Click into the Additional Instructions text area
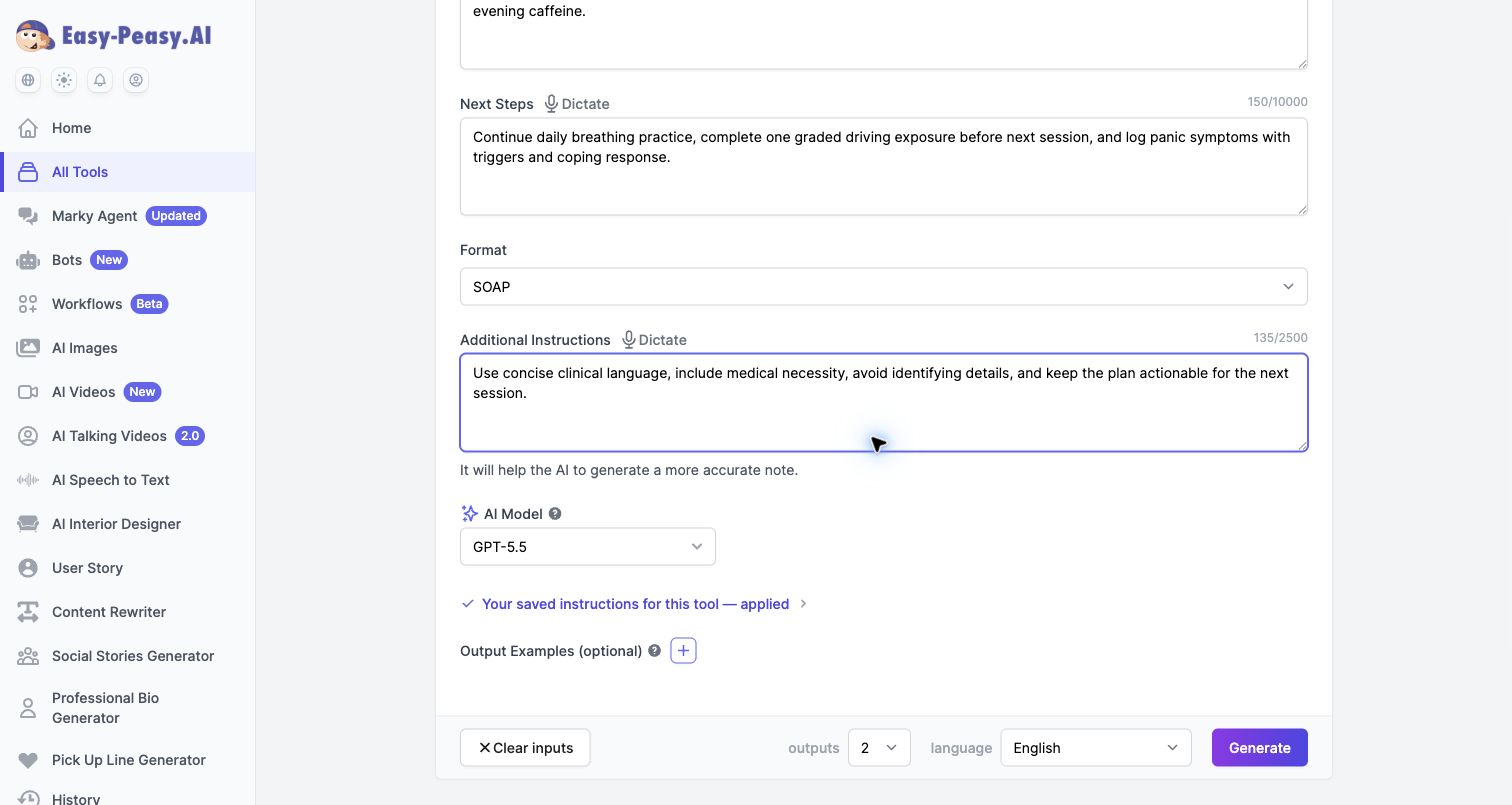1512x805 pixels. pyautogui.click(x=884, y=402)
